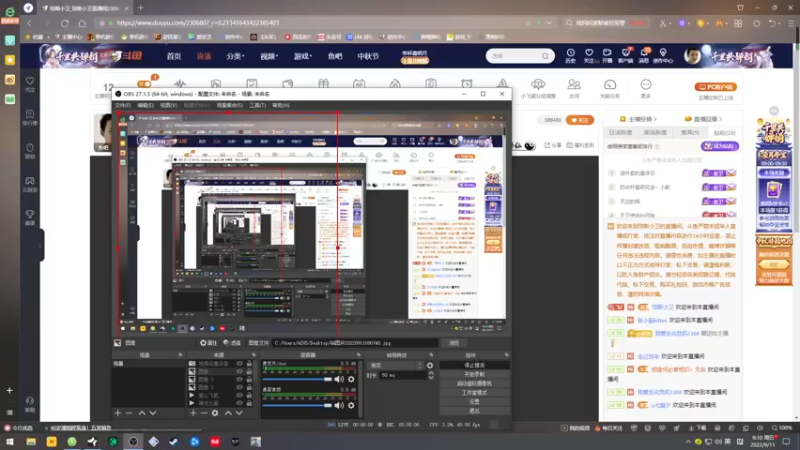Toggle lock on 图像 2 source

[x=249, y=387]
